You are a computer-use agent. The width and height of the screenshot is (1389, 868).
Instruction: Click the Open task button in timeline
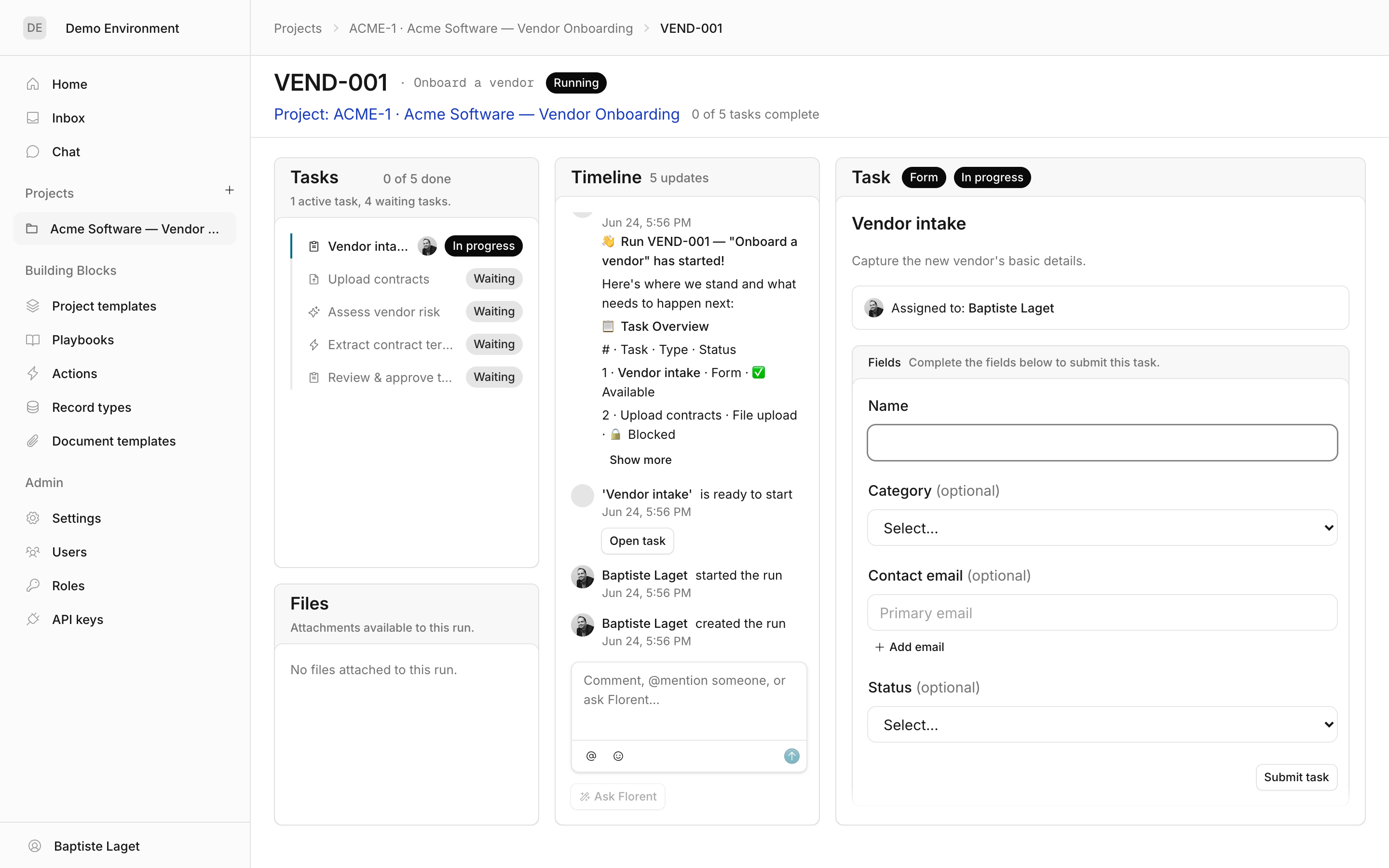click(637, 541)
